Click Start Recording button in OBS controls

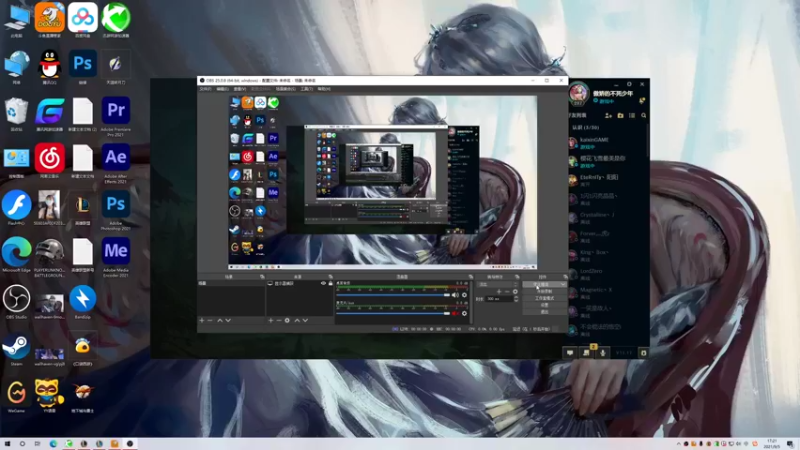(544, 291)
